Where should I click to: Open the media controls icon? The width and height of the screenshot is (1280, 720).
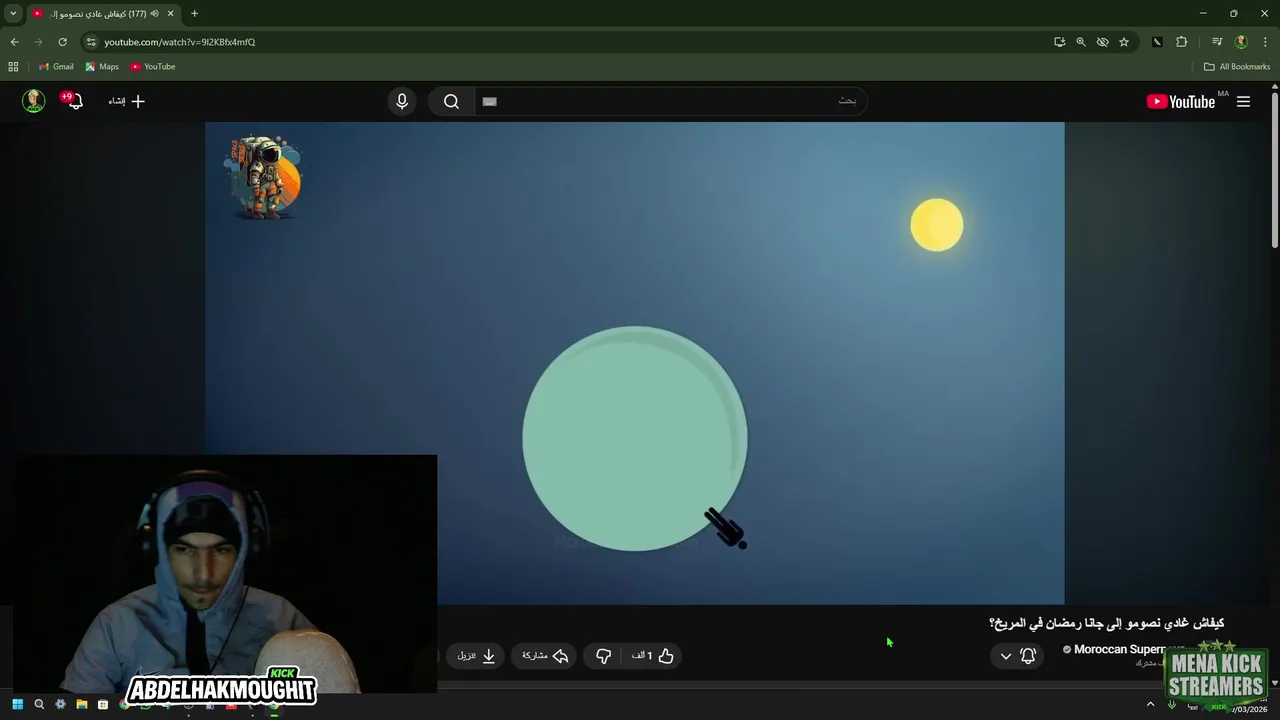1217,42
